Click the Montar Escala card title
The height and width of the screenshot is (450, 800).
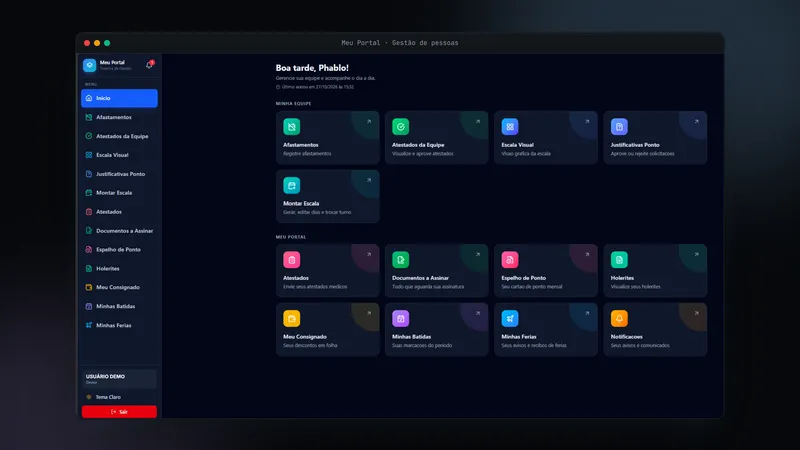(301, 204)
